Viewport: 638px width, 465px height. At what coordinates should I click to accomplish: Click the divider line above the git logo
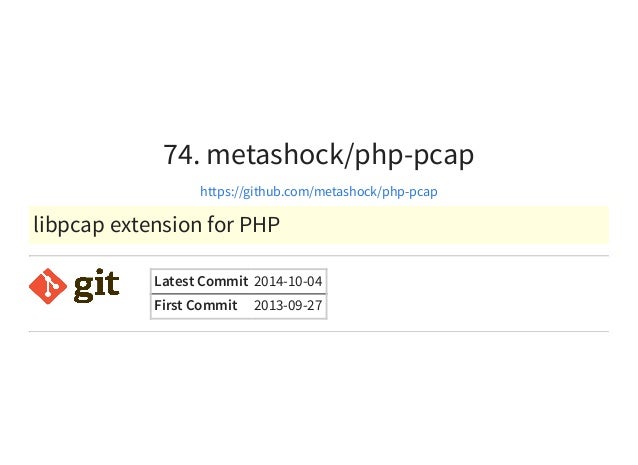[319, 256]
